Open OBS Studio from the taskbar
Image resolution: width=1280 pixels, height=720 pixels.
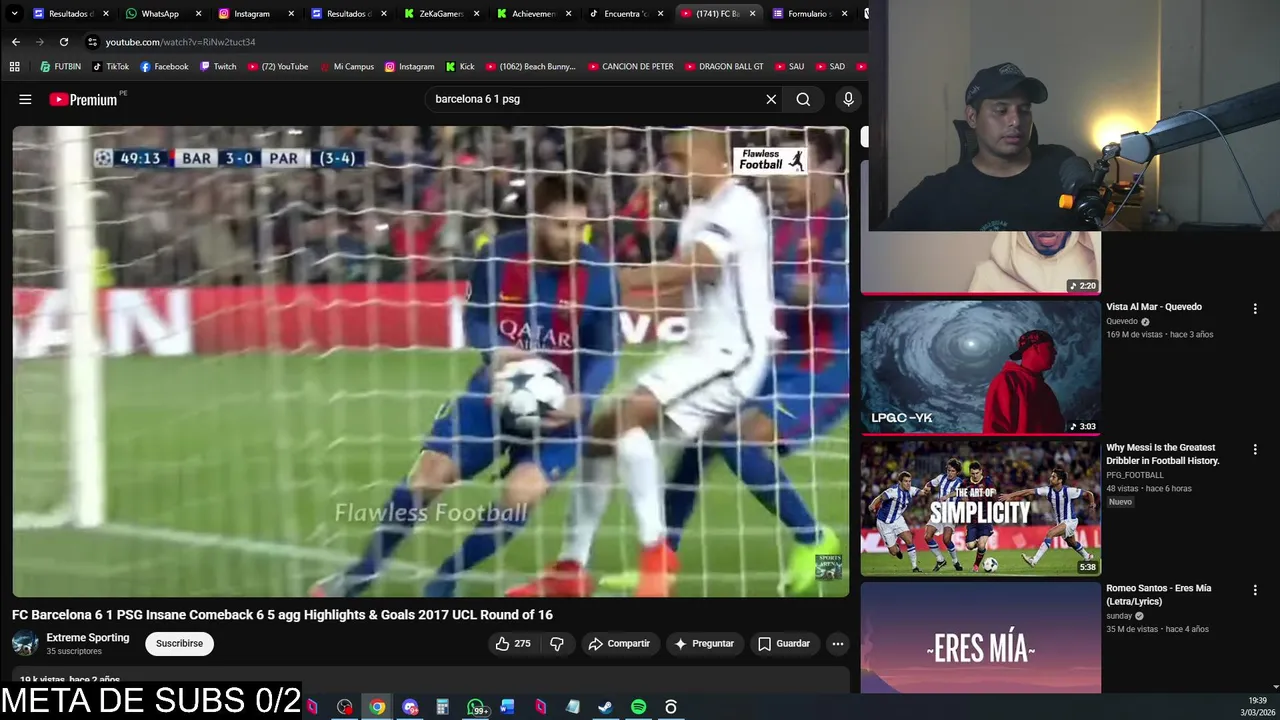(344, 707)
